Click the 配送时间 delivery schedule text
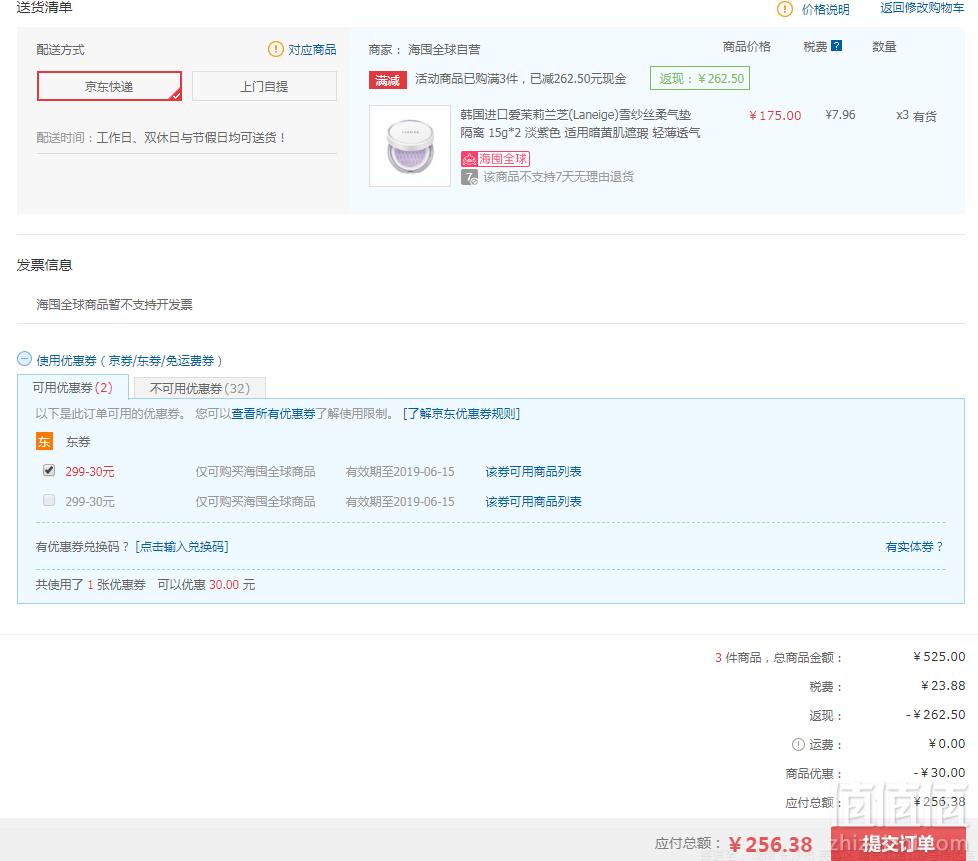Image resolution: width=978 pixels, height=861 pixels. [x=160, y=137]
